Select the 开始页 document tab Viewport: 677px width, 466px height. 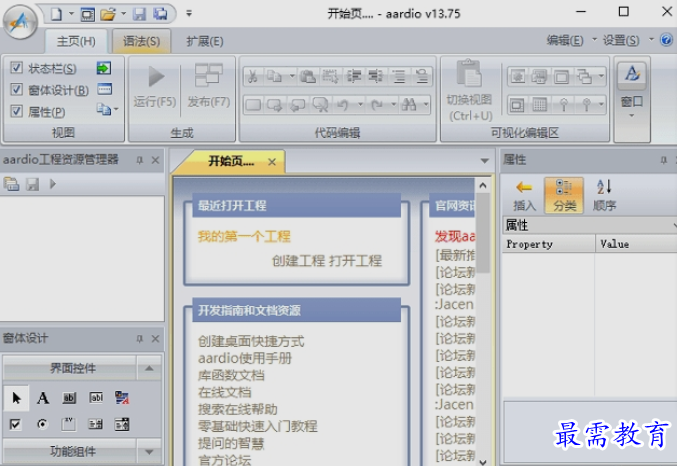(x=231, y=162)
